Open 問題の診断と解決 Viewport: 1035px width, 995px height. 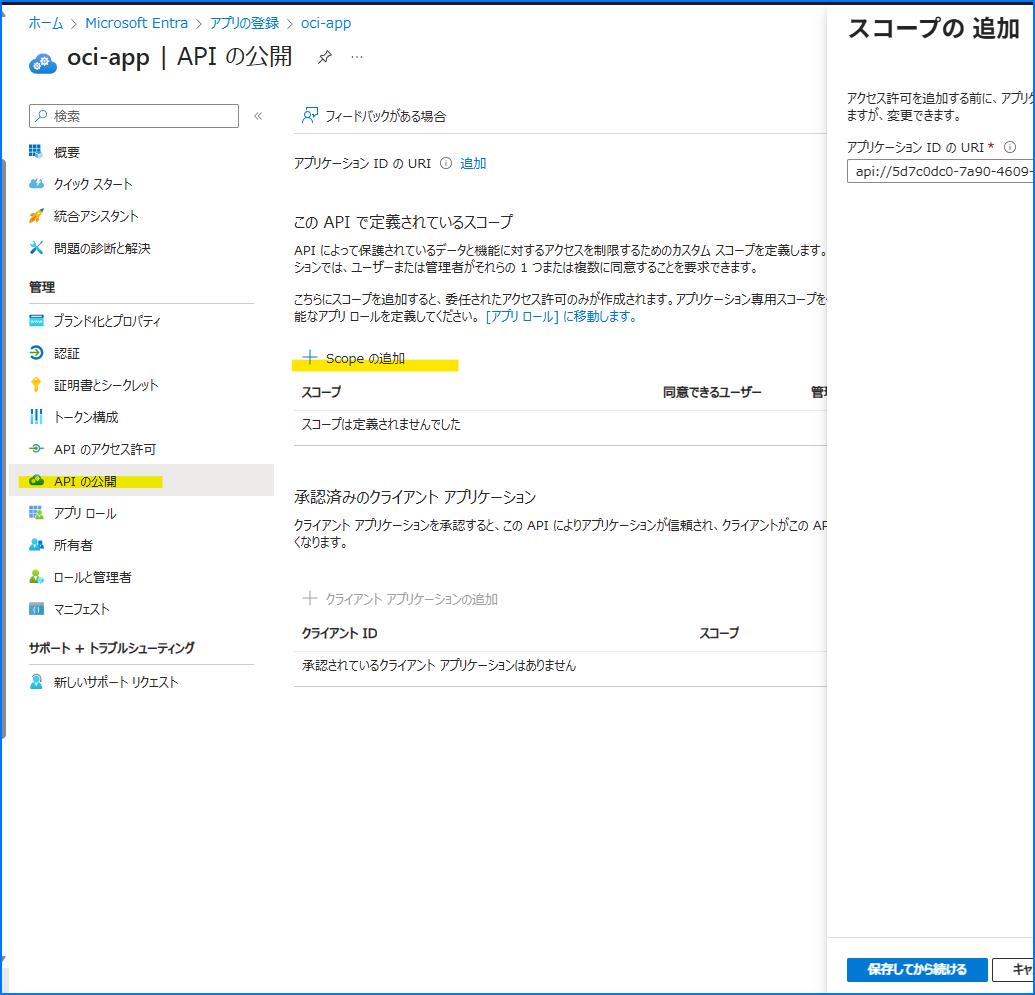(x=102, y=248)
